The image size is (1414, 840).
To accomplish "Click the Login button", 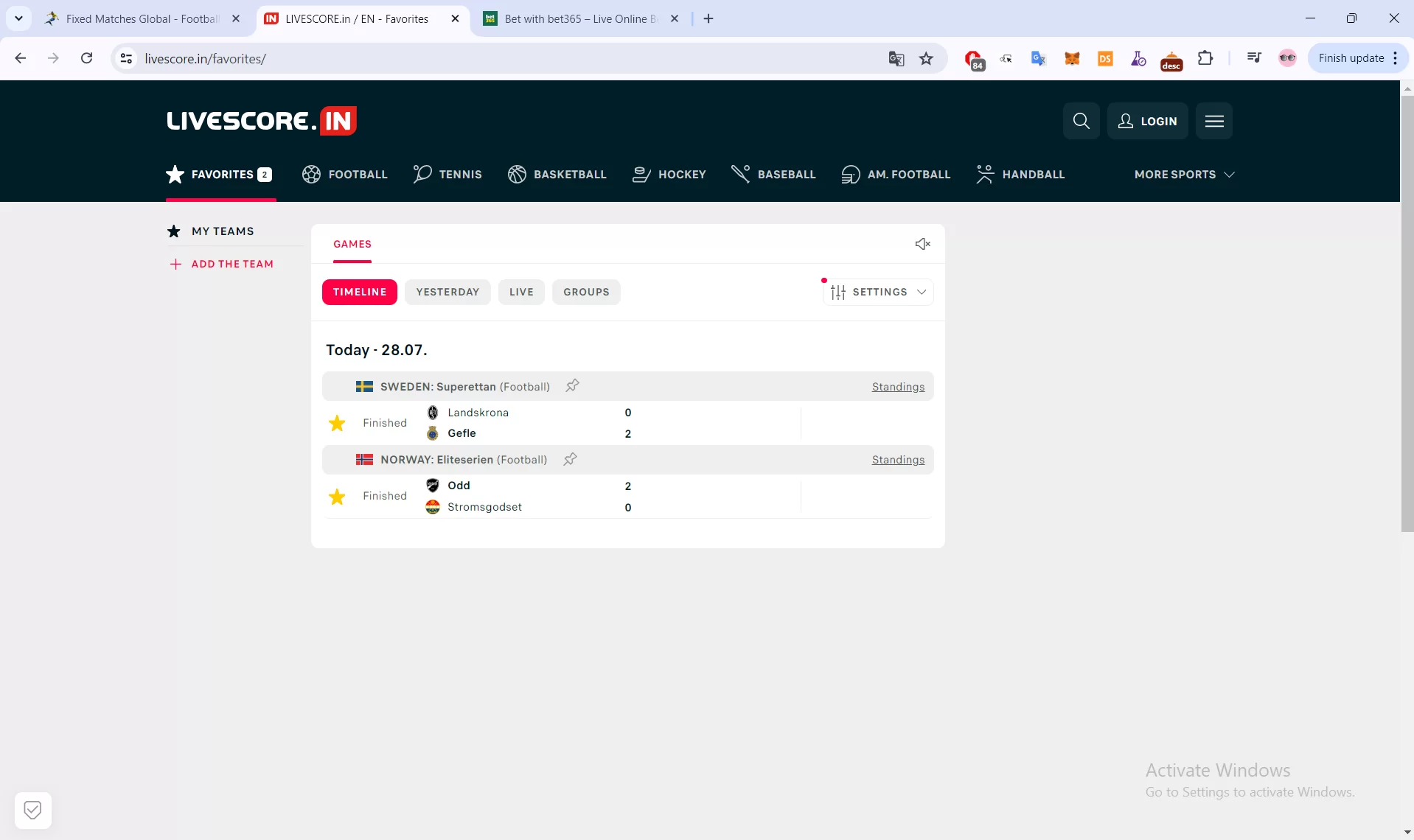I will click(1147, 121).
